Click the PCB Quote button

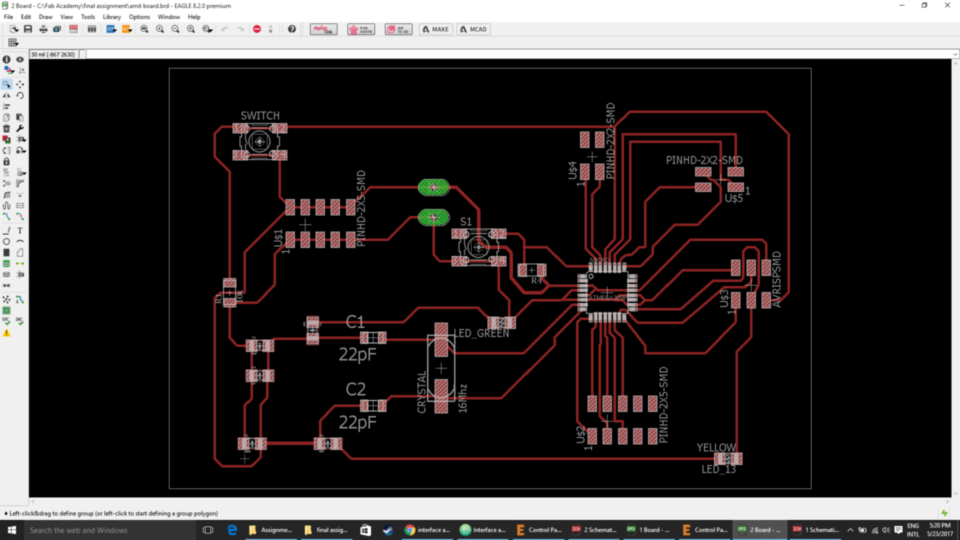point(361,29)
